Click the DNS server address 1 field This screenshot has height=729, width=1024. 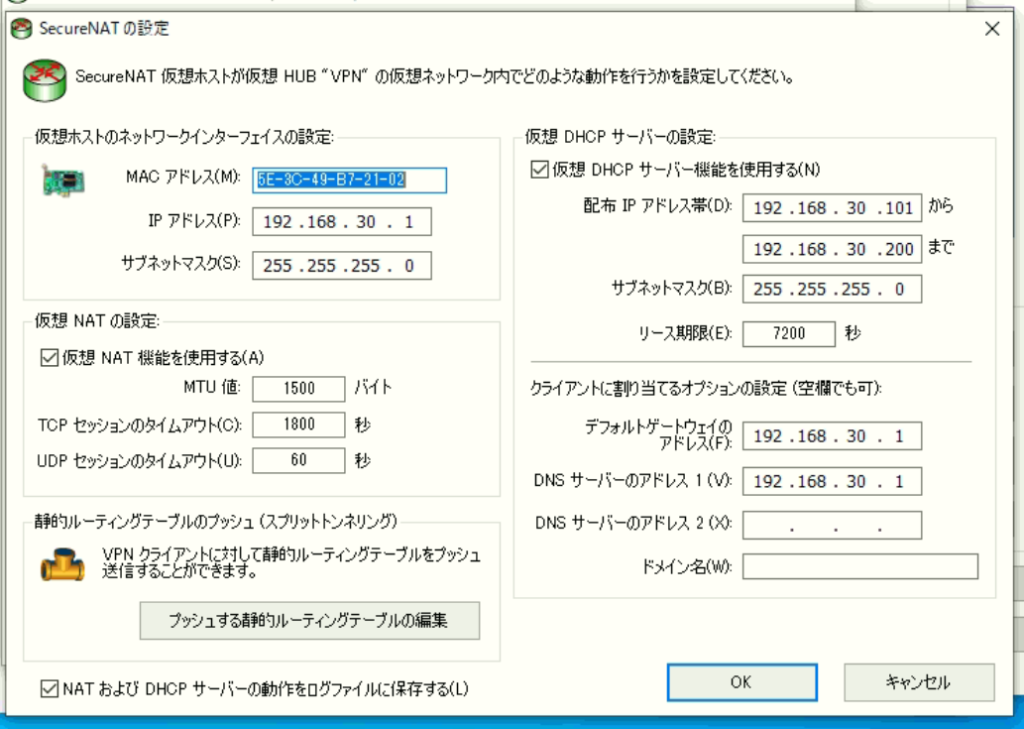point(832,481)
